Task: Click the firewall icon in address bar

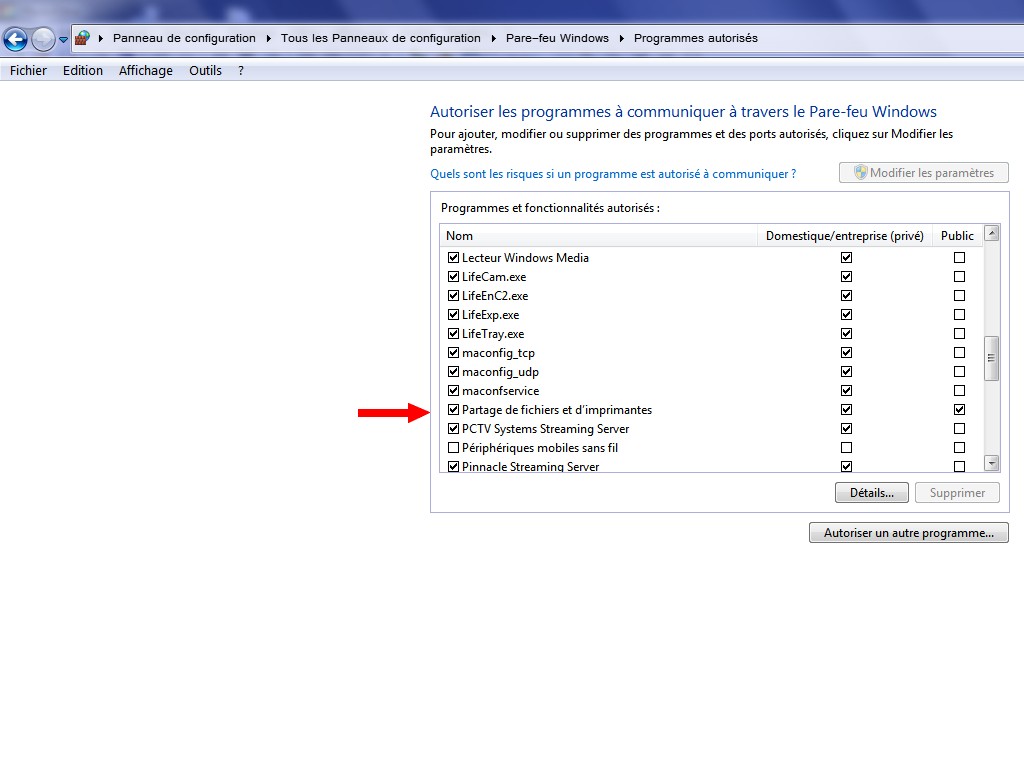Action: coord(83,38)
